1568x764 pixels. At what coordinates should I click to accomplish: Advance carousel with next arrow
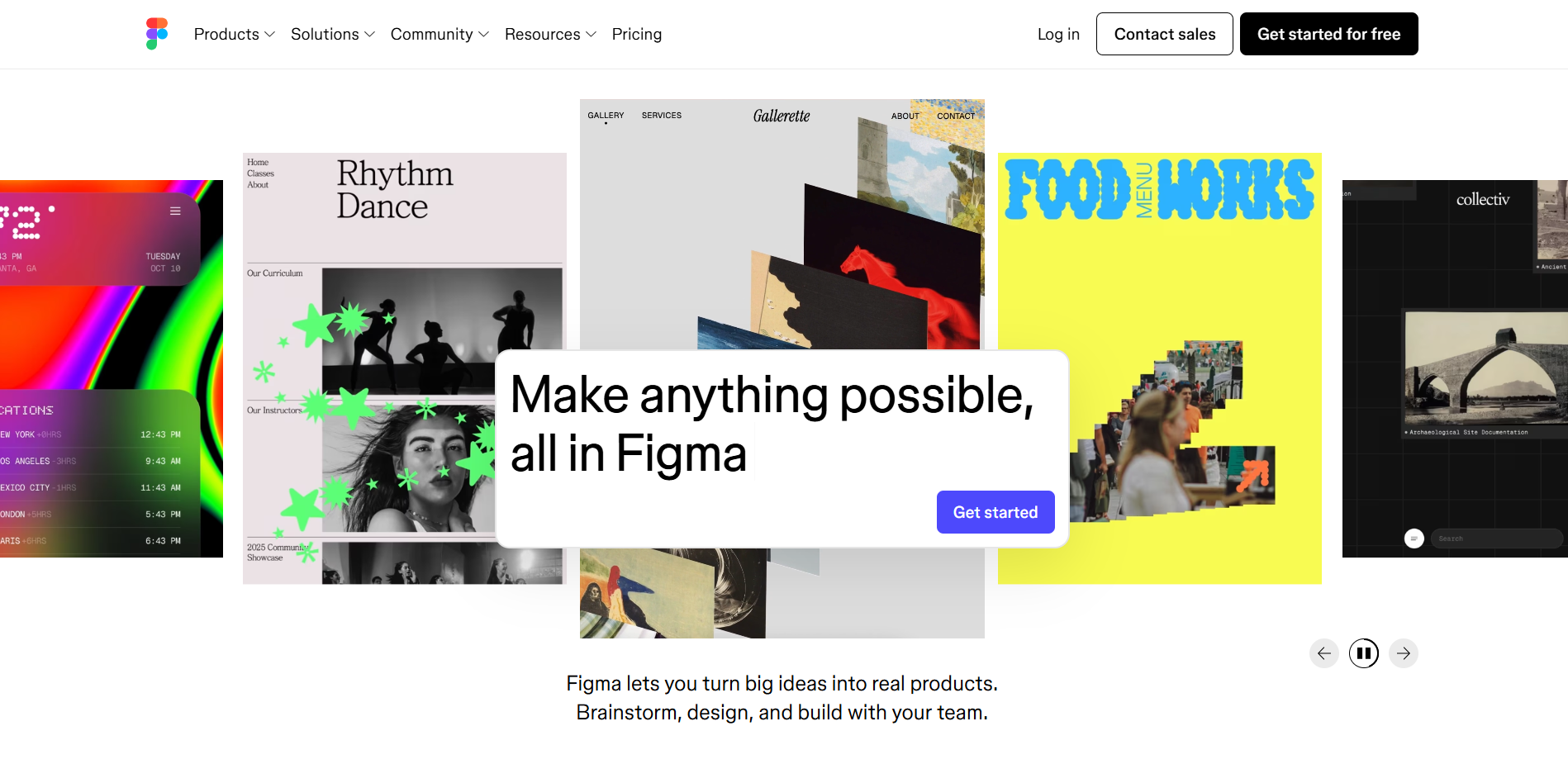point(1404,653)
